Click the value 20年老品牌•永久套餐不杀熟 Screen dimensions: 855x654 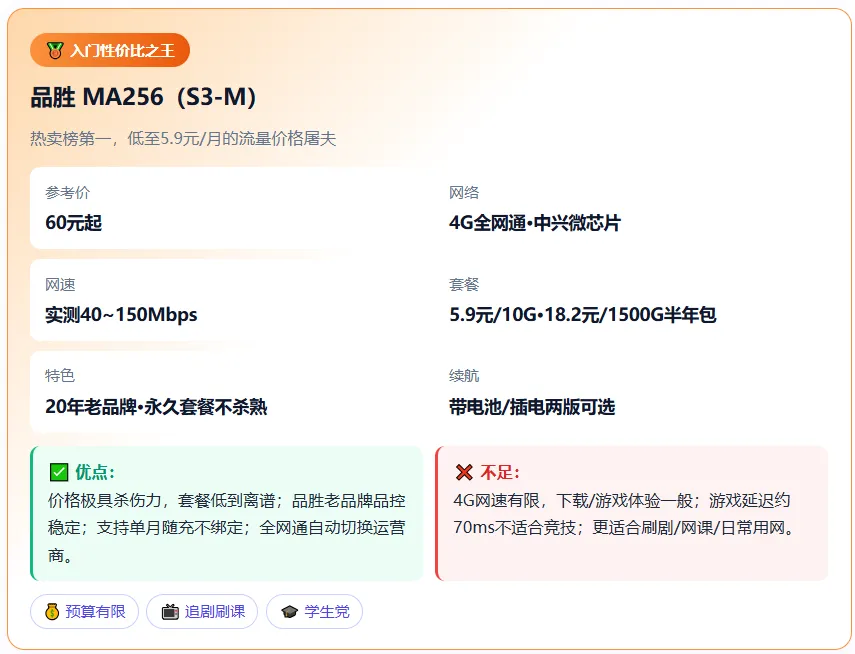tap(156, 407)
